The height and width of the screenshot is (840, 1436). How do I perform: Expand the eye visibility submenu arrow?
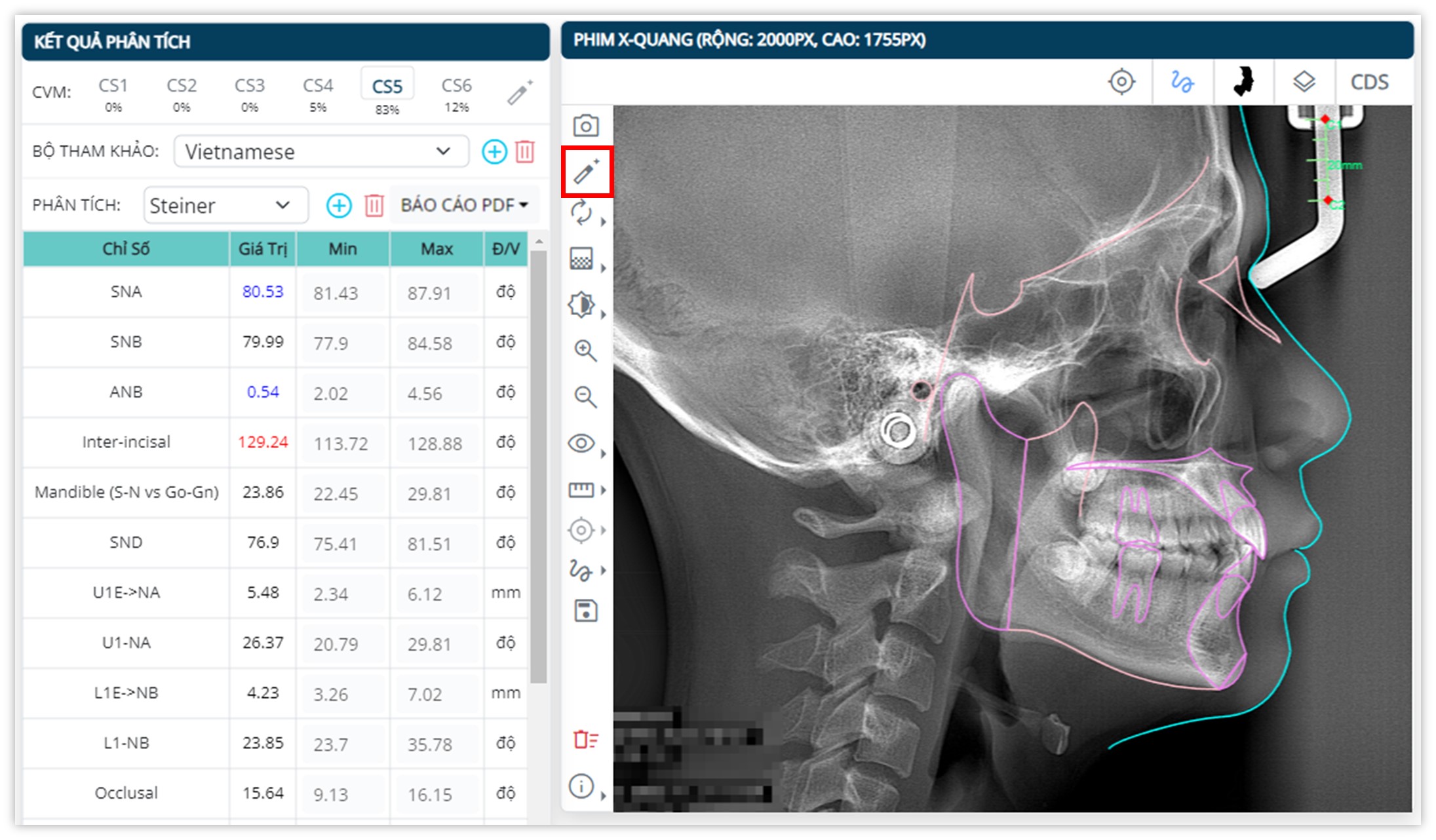(x=604, y=453)
